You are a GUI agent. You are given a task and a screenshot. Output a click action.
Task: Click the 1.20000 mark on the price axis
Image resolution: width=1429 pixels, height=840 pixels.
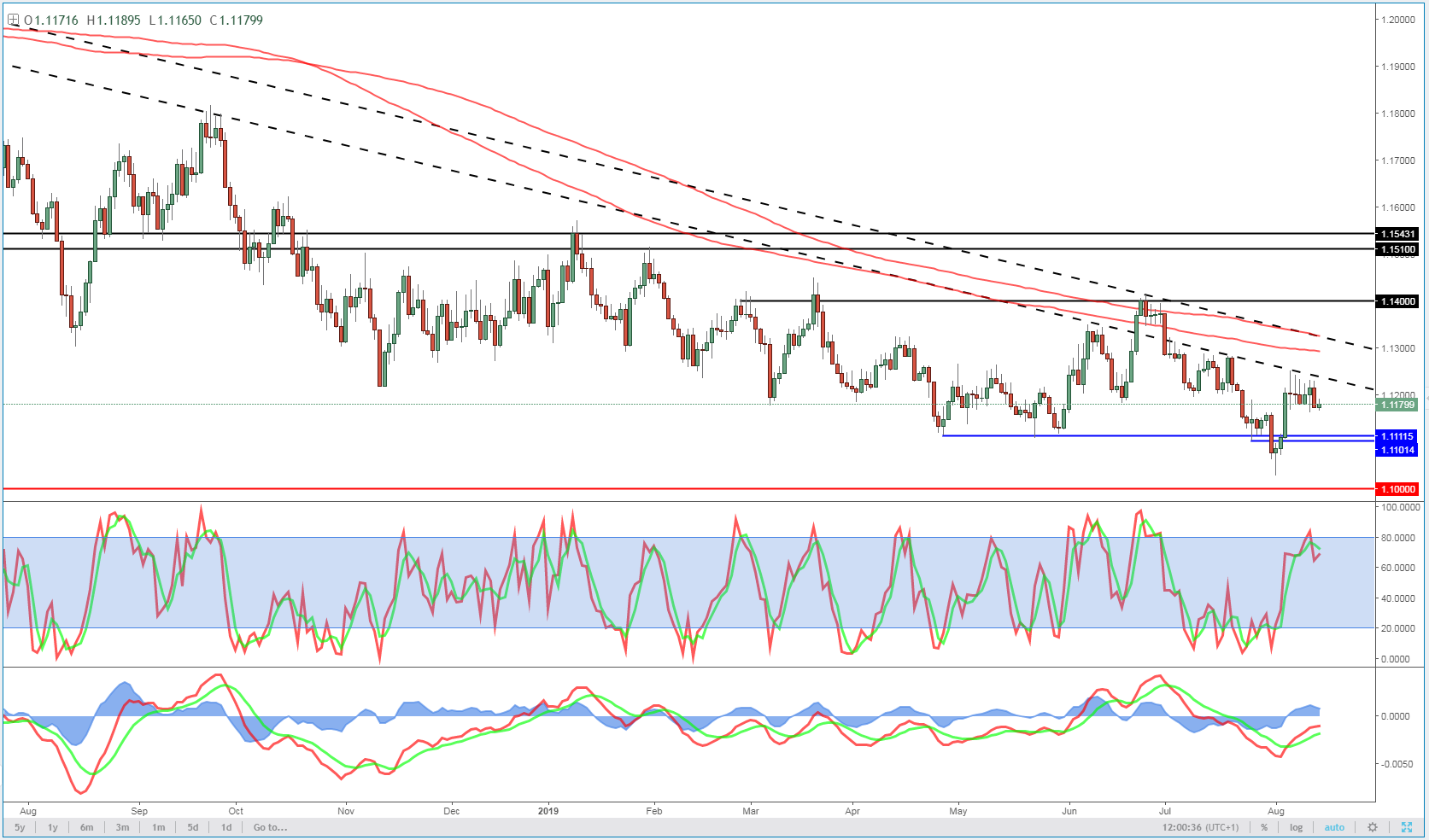point(1398,20)
